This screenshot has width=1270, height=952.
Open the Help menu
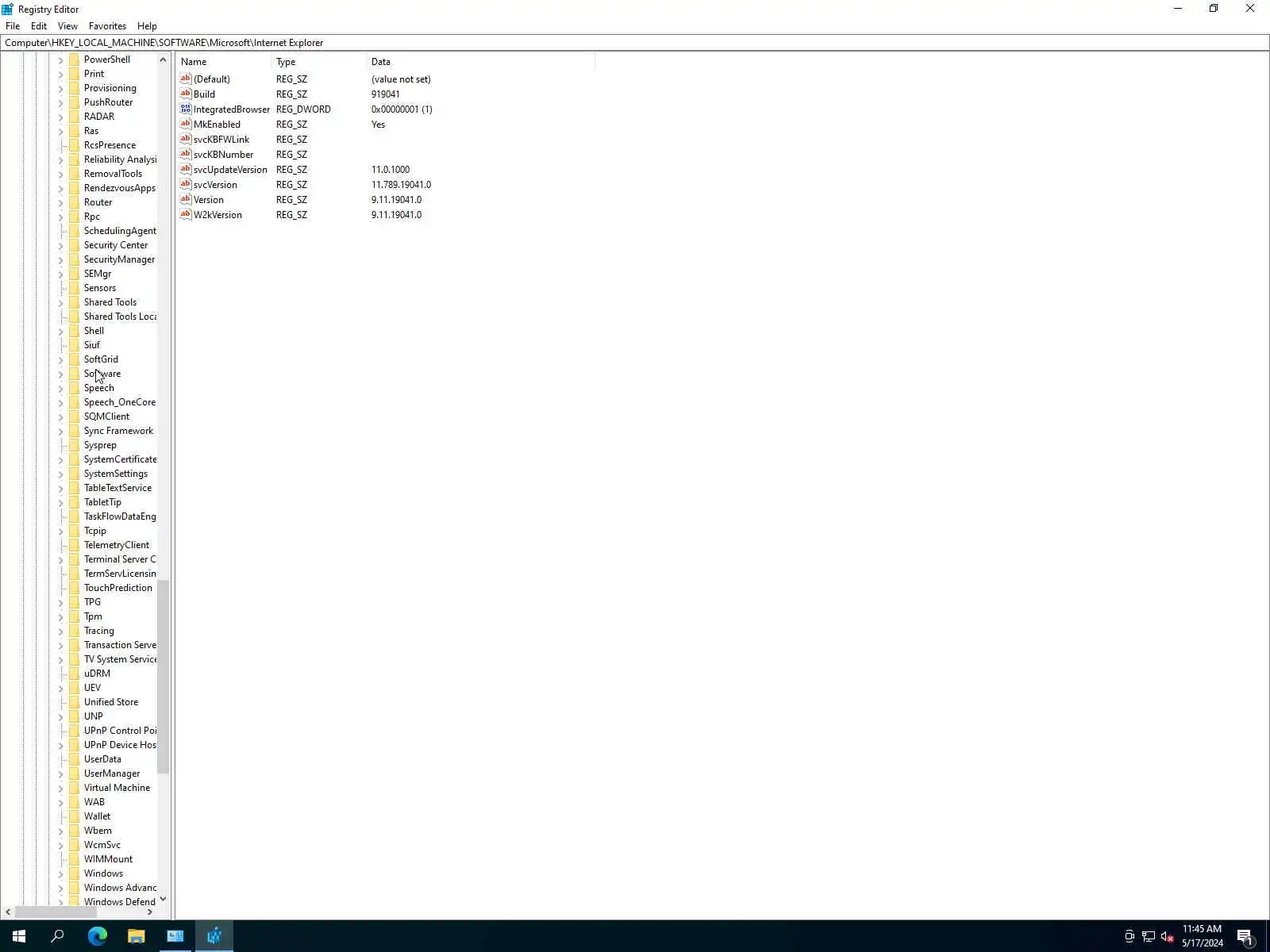147,25
